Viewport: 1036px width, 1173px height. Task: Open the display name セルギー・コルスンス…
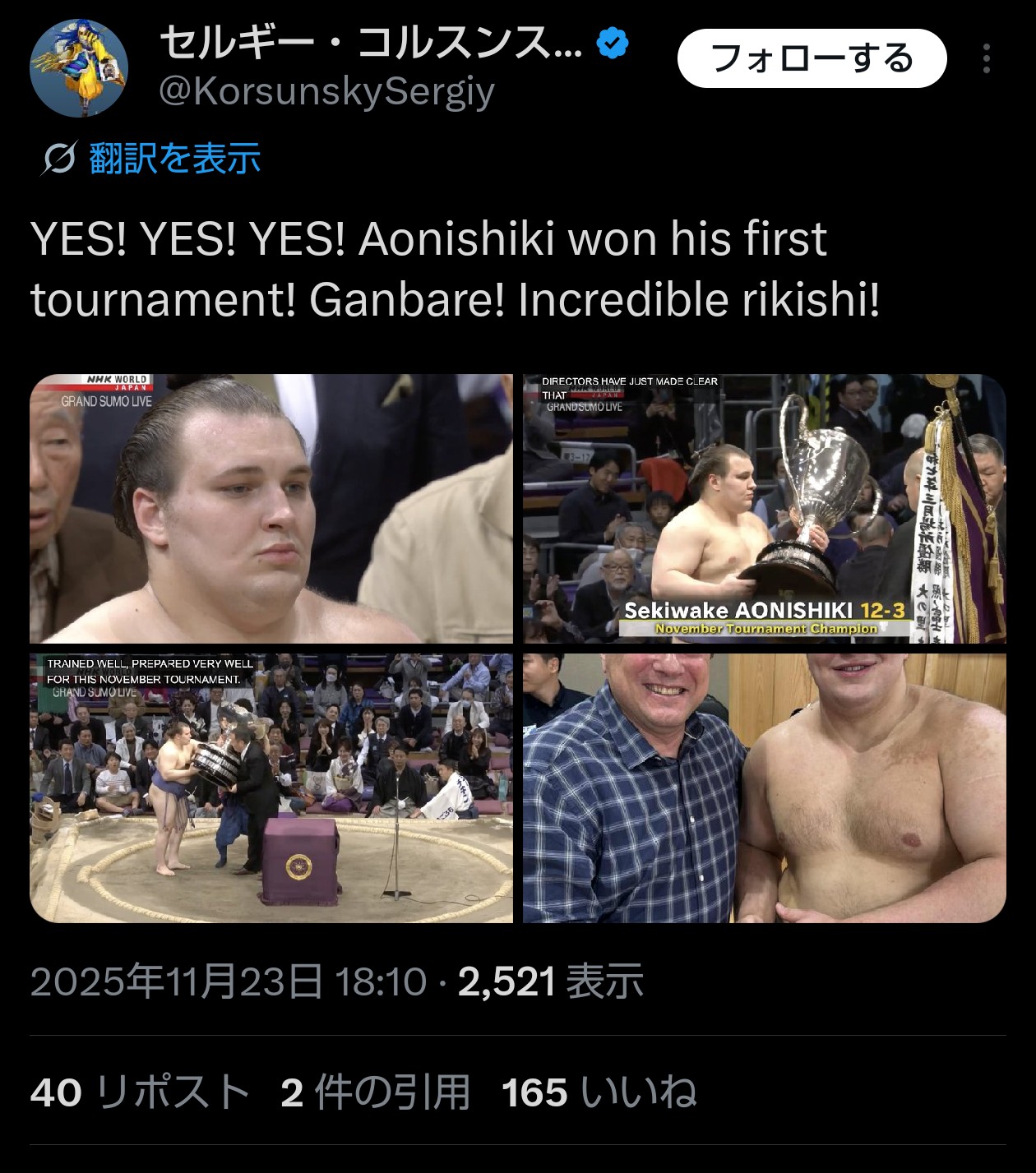[x=371, y=43]
